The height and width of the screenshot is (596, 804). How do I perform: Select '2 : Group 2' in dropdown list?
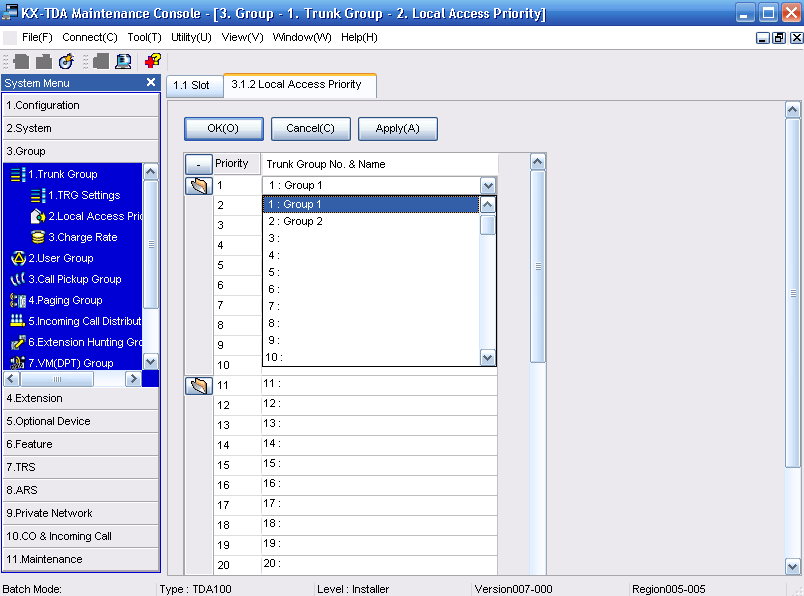pyautogui.click(x=371, y=221)
